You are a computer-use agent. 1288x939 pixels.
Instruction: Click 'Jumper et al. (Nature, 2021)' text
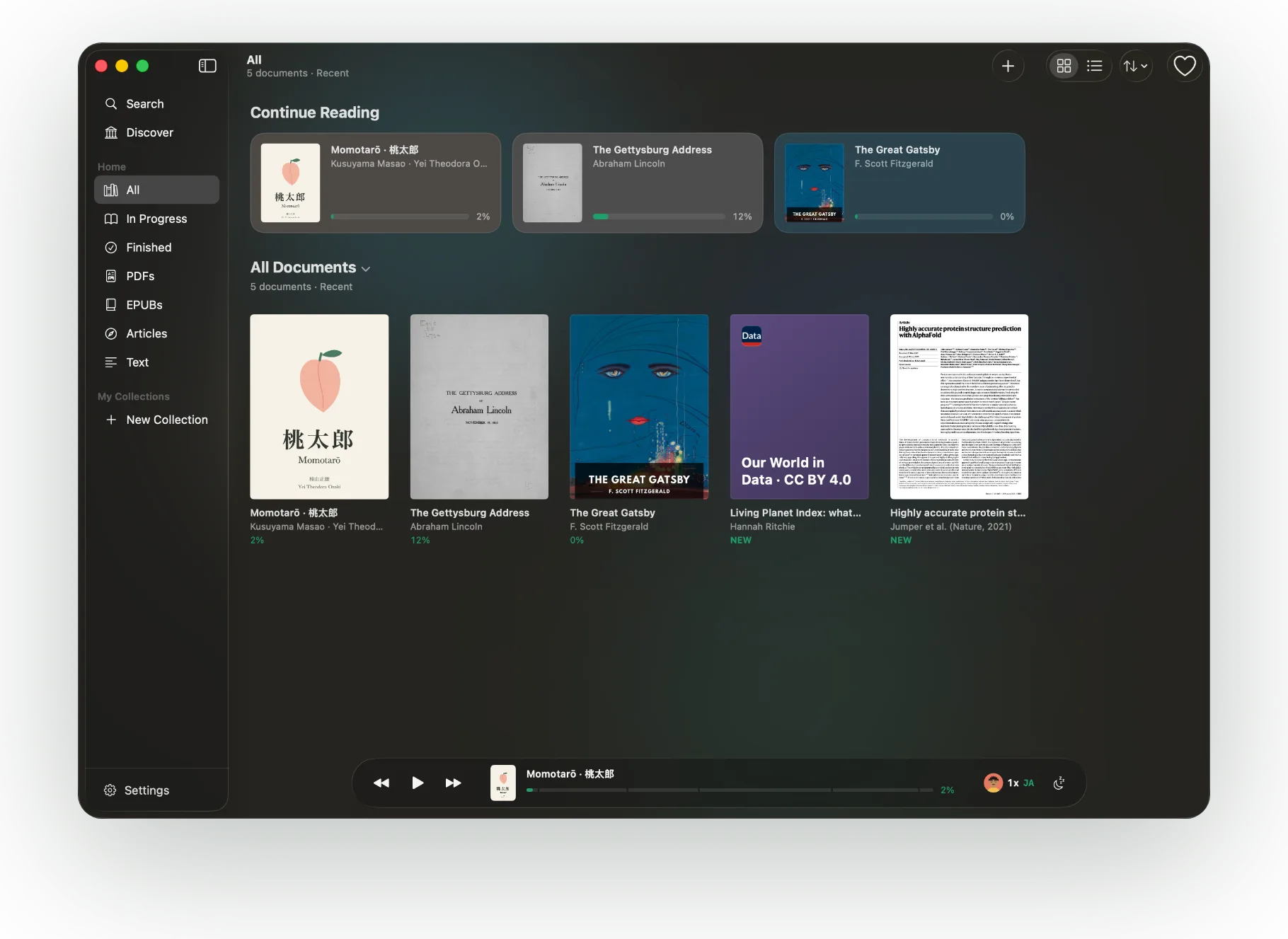point(950,526)
